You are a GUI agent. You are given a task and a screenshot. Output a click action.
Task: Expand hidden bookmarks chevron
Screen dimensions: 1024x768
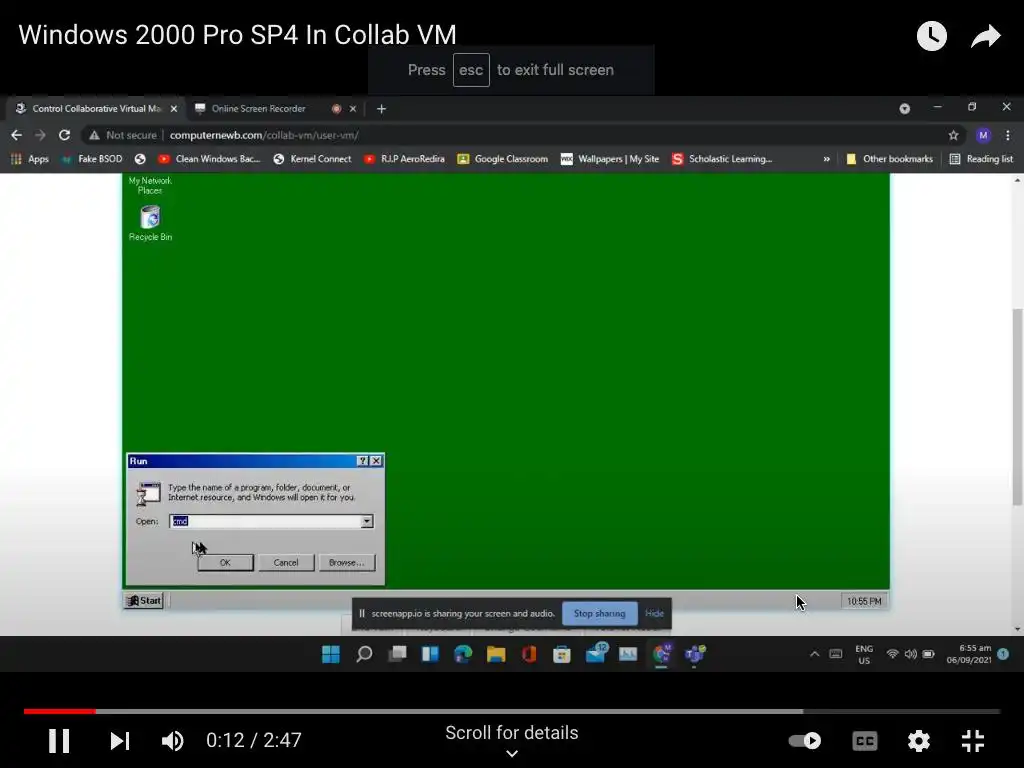click(826, 159)
